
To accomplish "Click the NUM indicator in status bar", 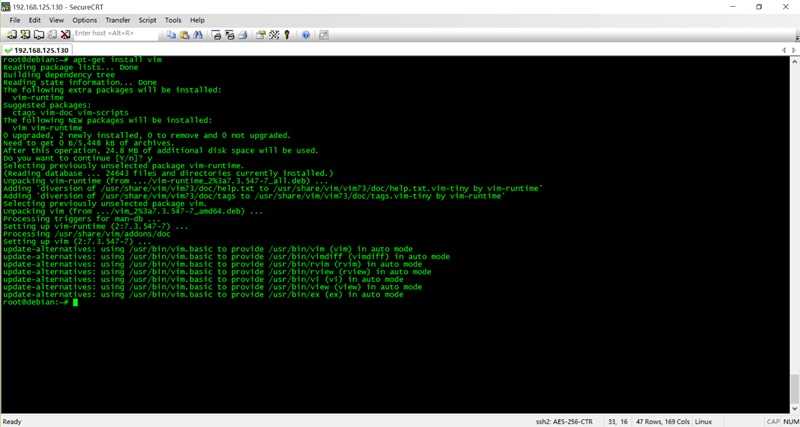I will 789,422.
